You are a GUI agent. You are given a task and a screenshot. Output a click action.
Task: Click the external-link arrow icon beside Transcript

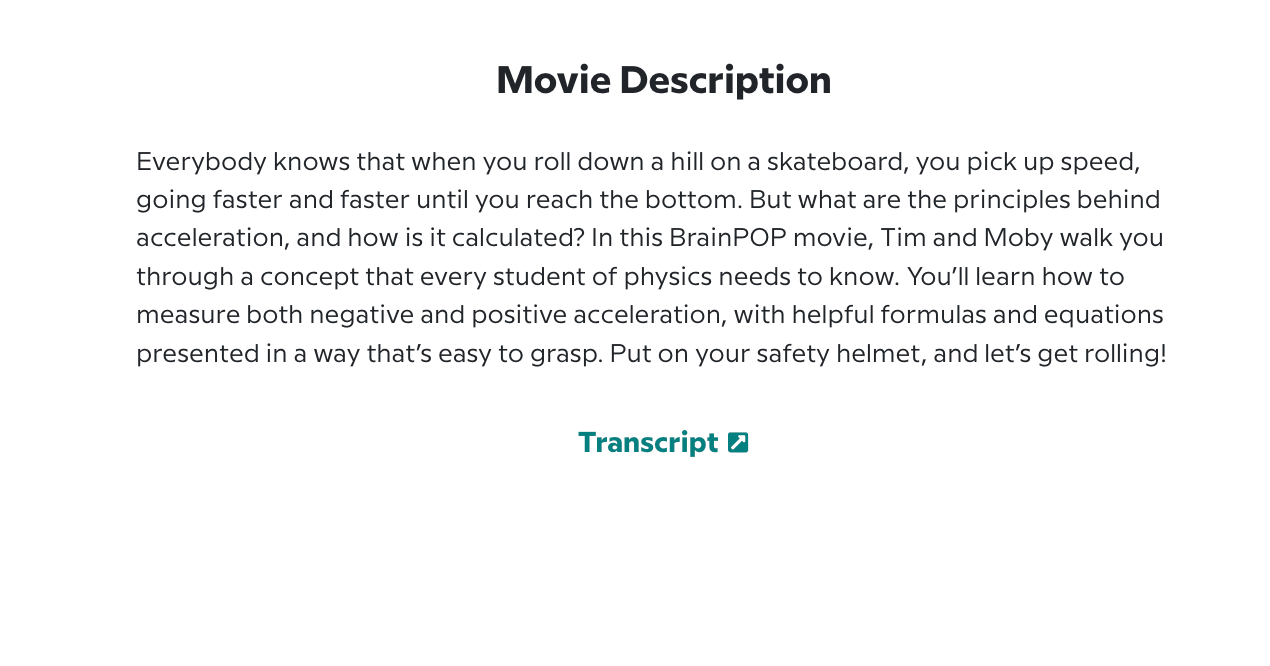point(738,442)
